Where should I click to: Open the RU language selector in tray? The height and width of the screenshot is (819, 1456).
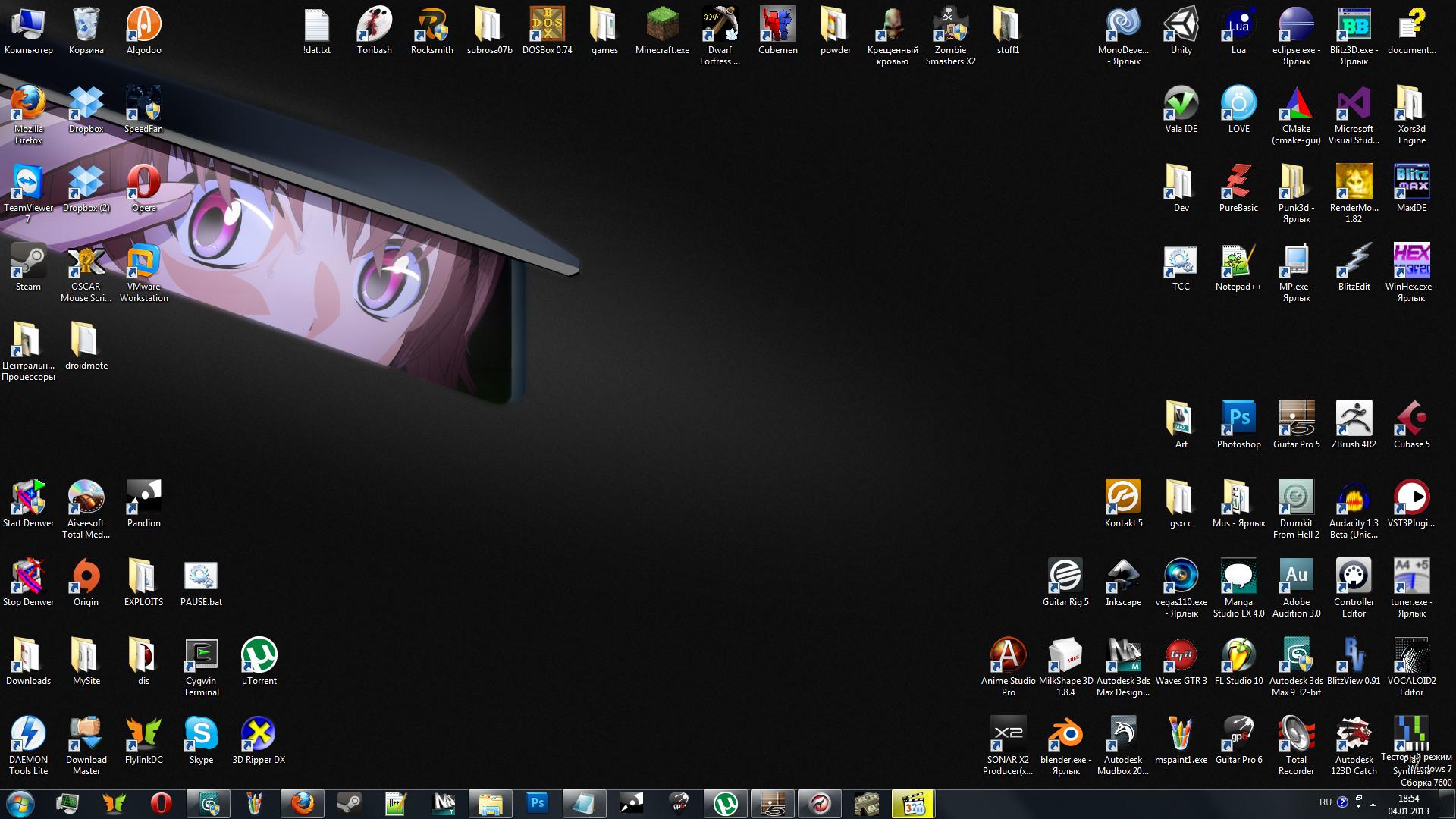(1325, 802)
